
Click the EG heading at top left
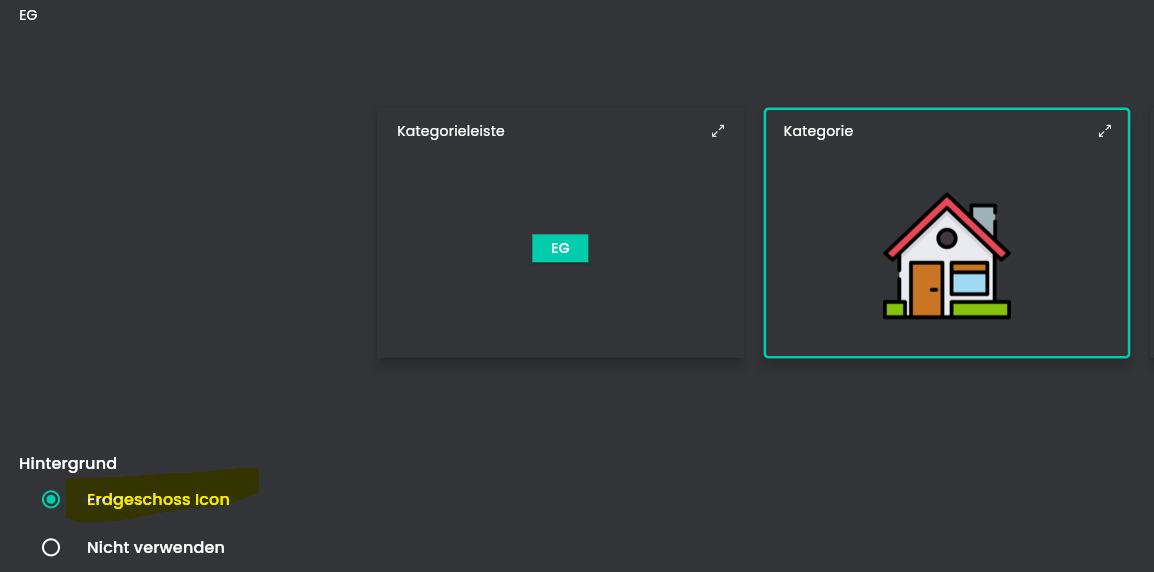[x=28, y=15]
